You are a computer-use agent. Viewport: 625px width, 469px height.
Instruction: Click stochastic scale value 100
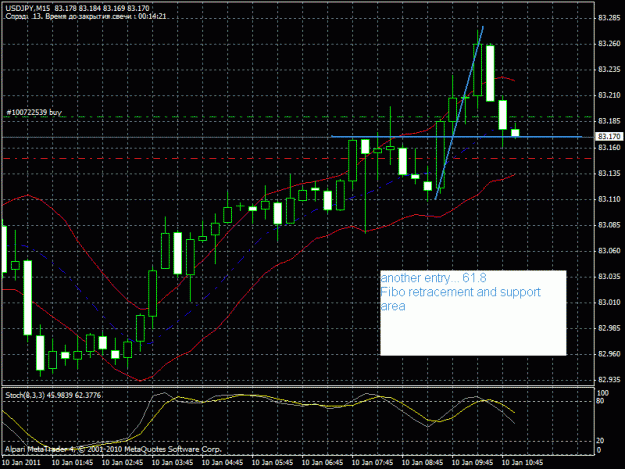click(603, 393)
